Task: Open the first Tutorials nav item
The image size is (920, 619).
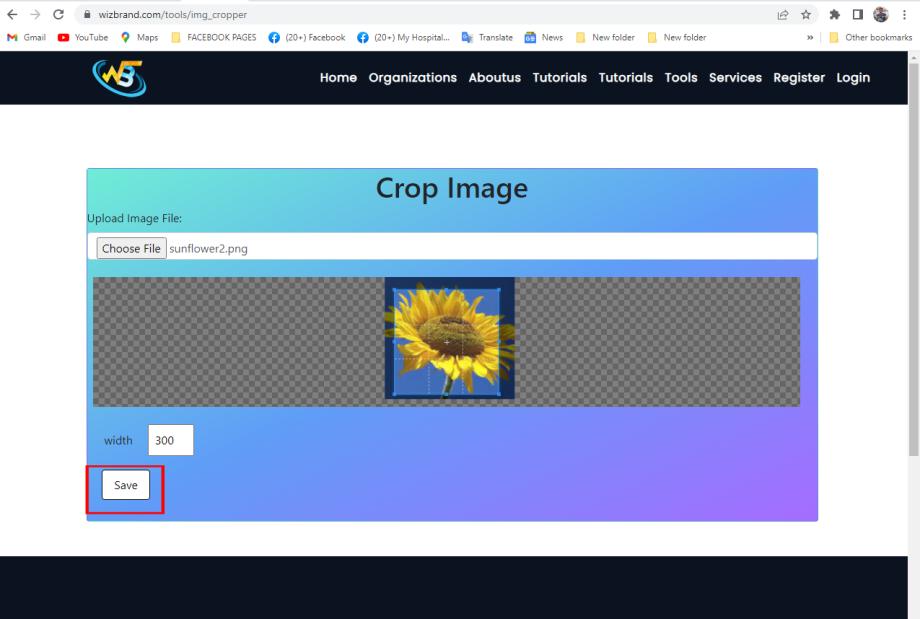Action: click(559, 77)
